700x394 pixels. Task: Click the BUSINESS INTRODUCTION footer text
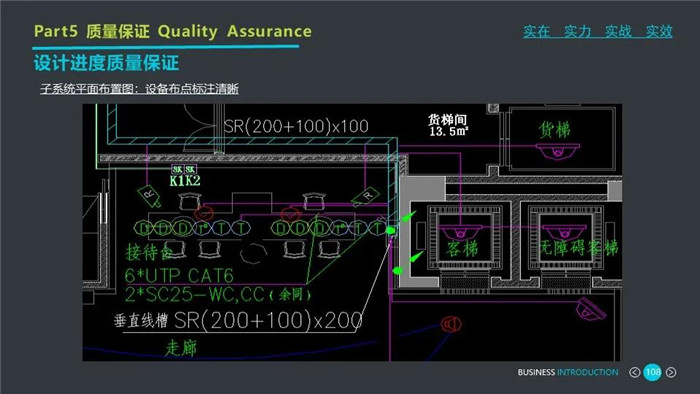point(568,372)
